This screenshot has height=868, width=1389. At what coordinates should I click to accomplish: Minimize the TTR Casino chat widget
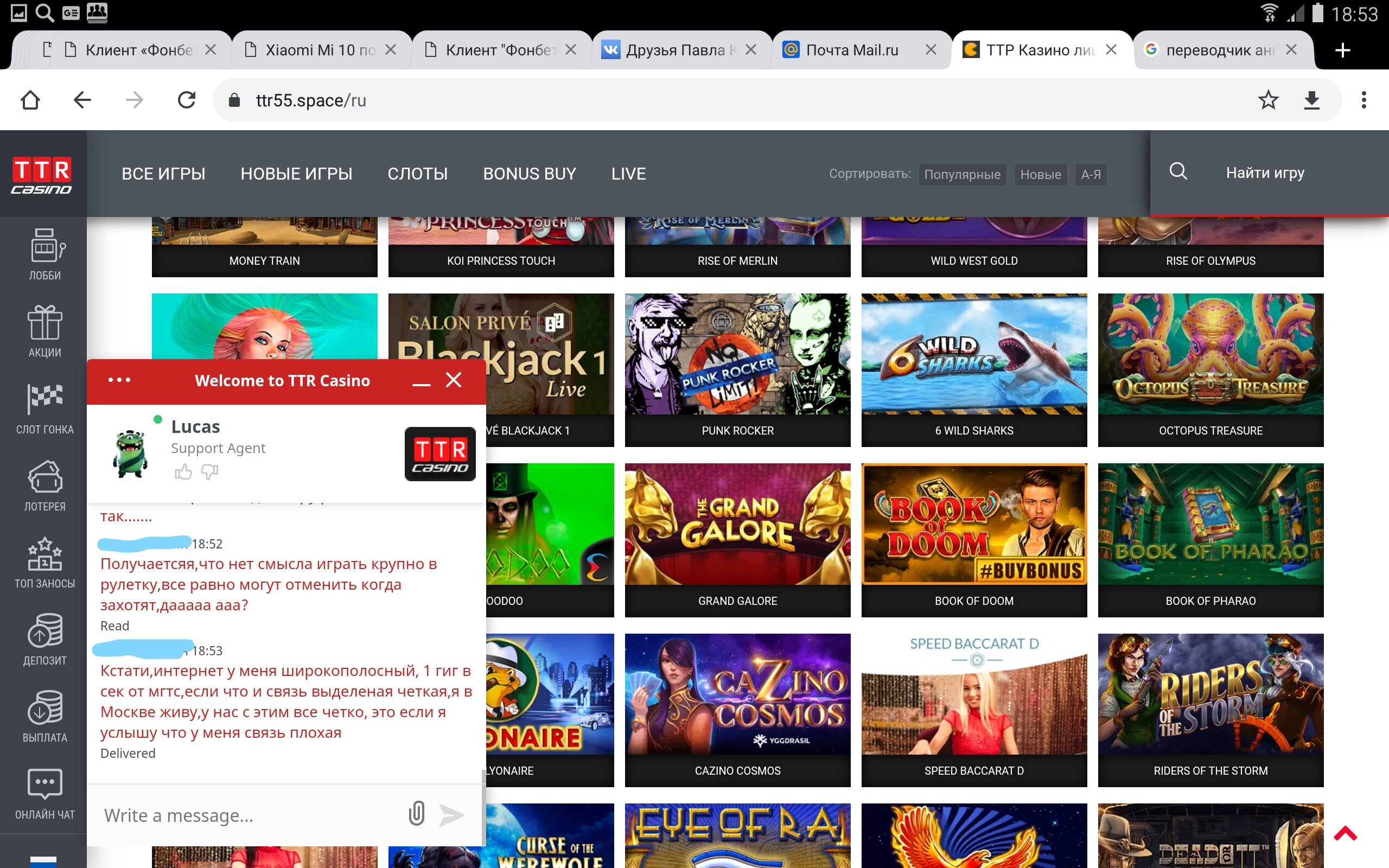[x=421, y=383]
